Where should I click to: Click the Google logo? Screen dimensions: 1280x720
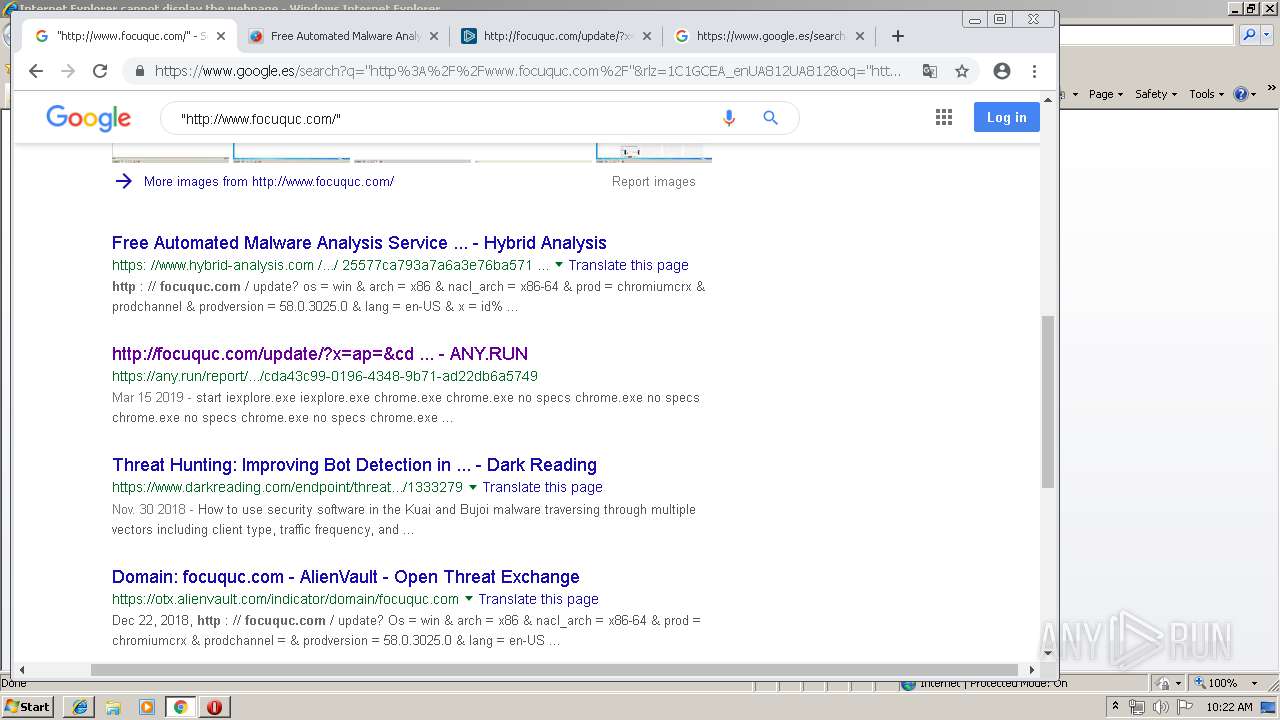(x=88, y=118)
